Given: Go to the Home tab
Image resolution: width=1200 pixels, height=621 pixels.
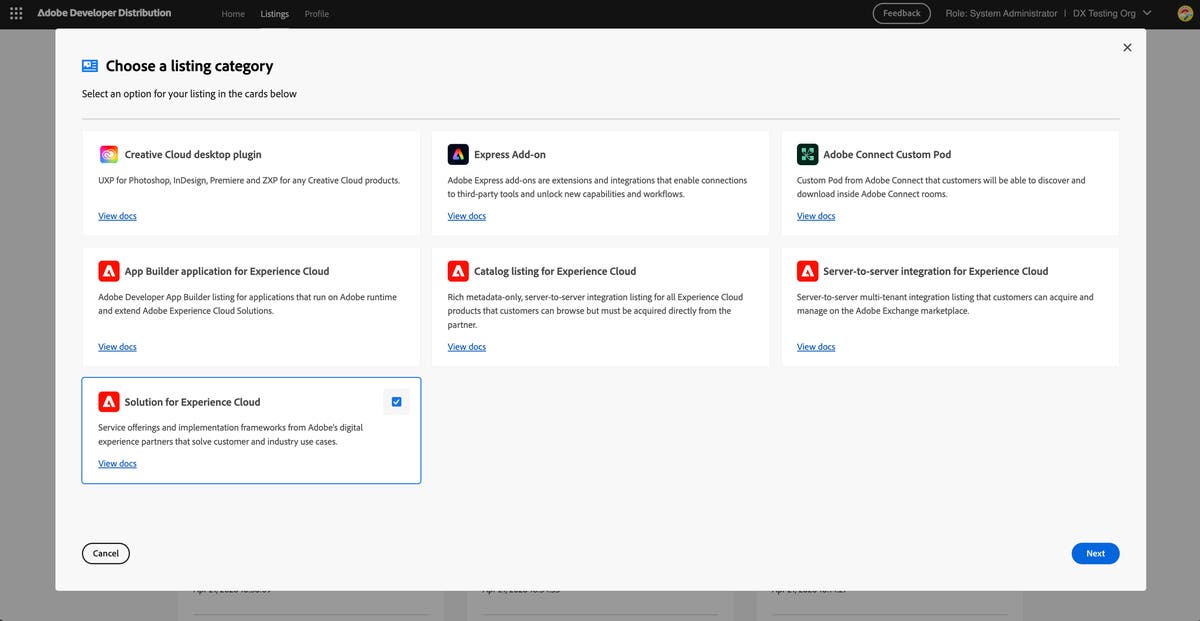Looking at the screenshot, I should point(233,14).
